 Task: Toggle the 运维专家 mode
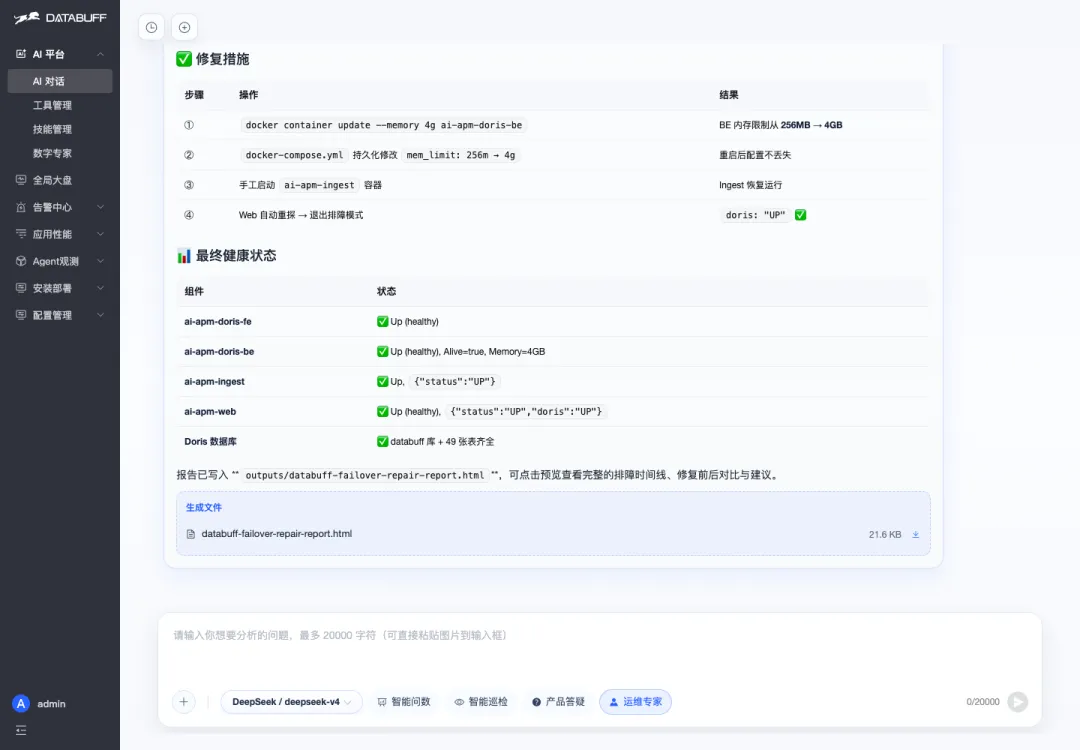pyautogui.click(x=635, y=702)
